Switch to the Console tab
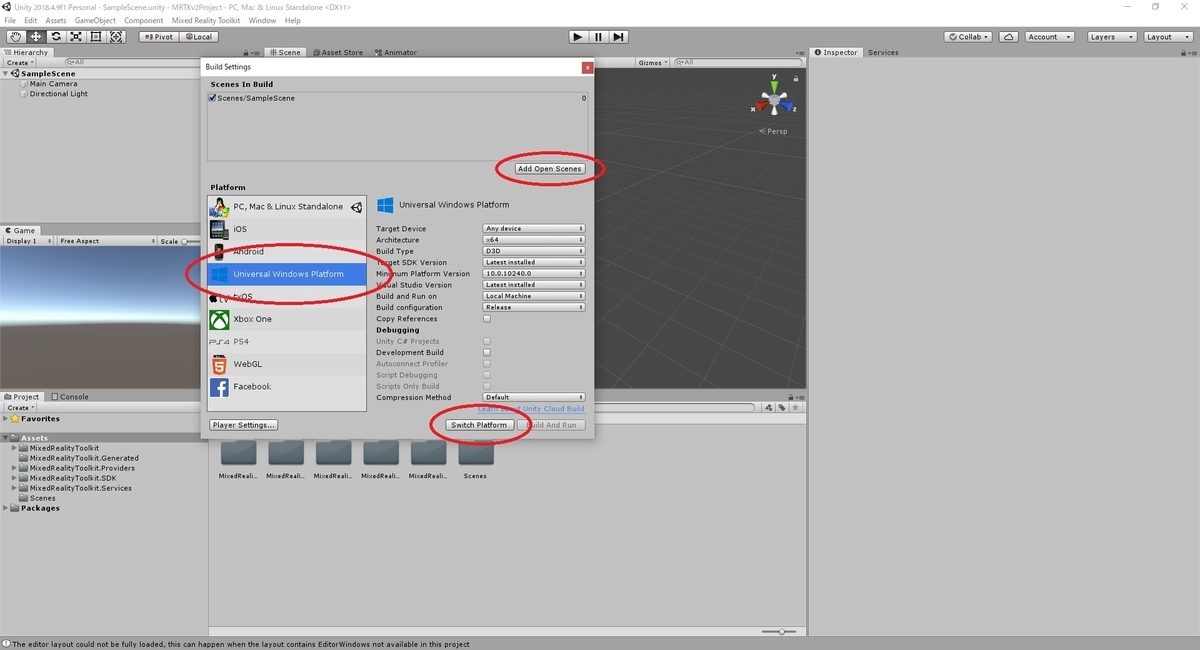Viewport: 1200px width, 650px height. point(70,396)
